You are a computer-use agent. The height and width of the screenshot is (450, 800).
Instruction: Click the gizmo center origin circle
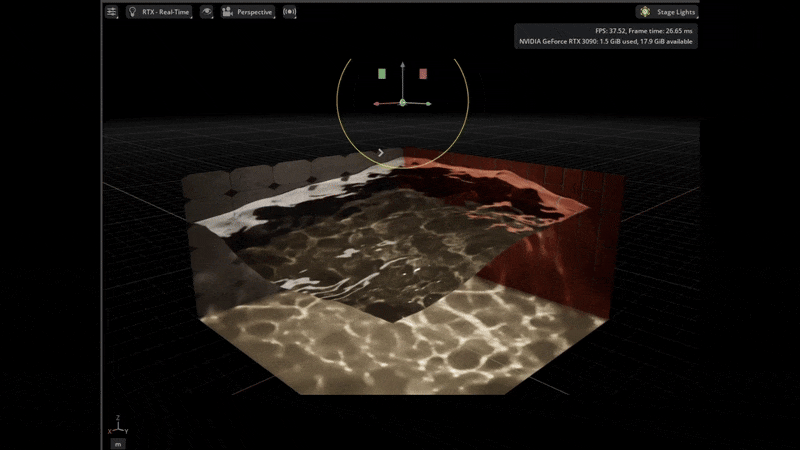click(402, 102)
